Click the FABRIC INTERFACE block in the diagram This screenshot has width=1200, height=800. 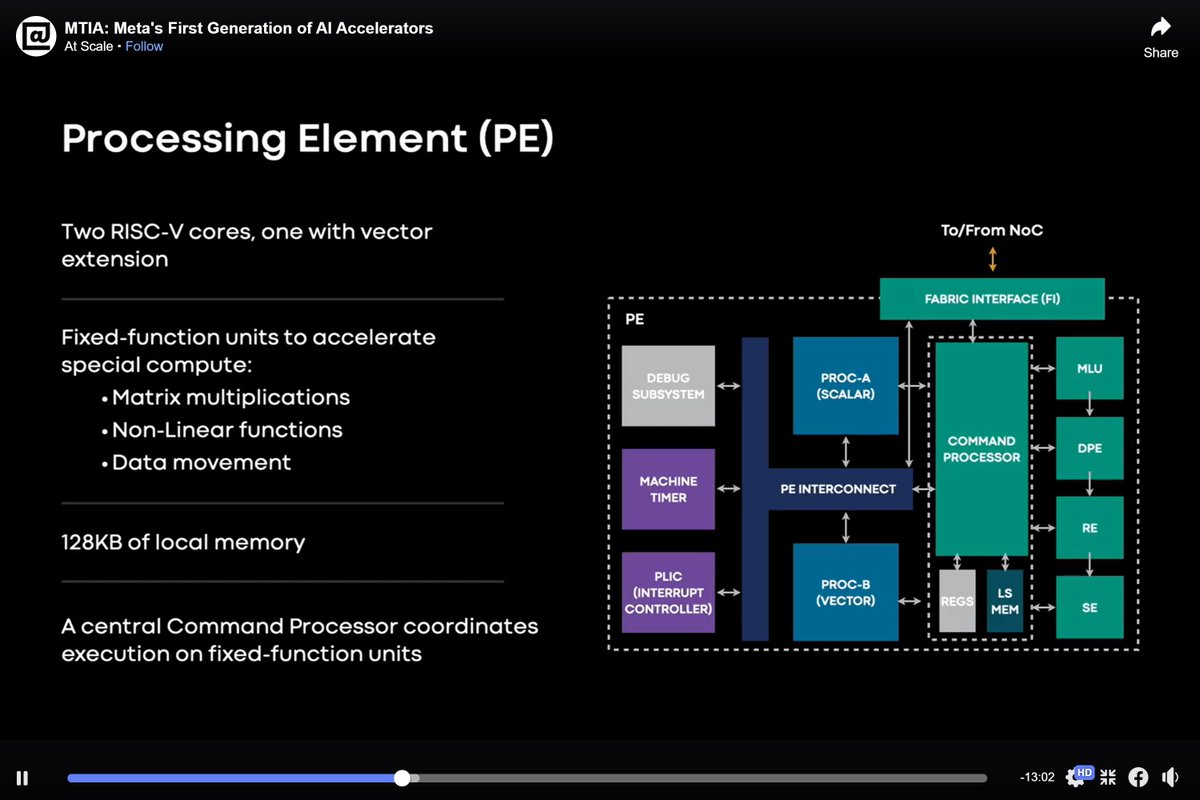[991, 298]
